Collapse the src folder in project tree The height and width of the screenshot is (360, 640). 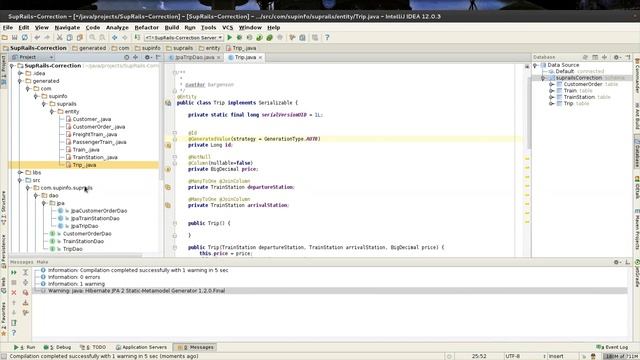[20, 180]
